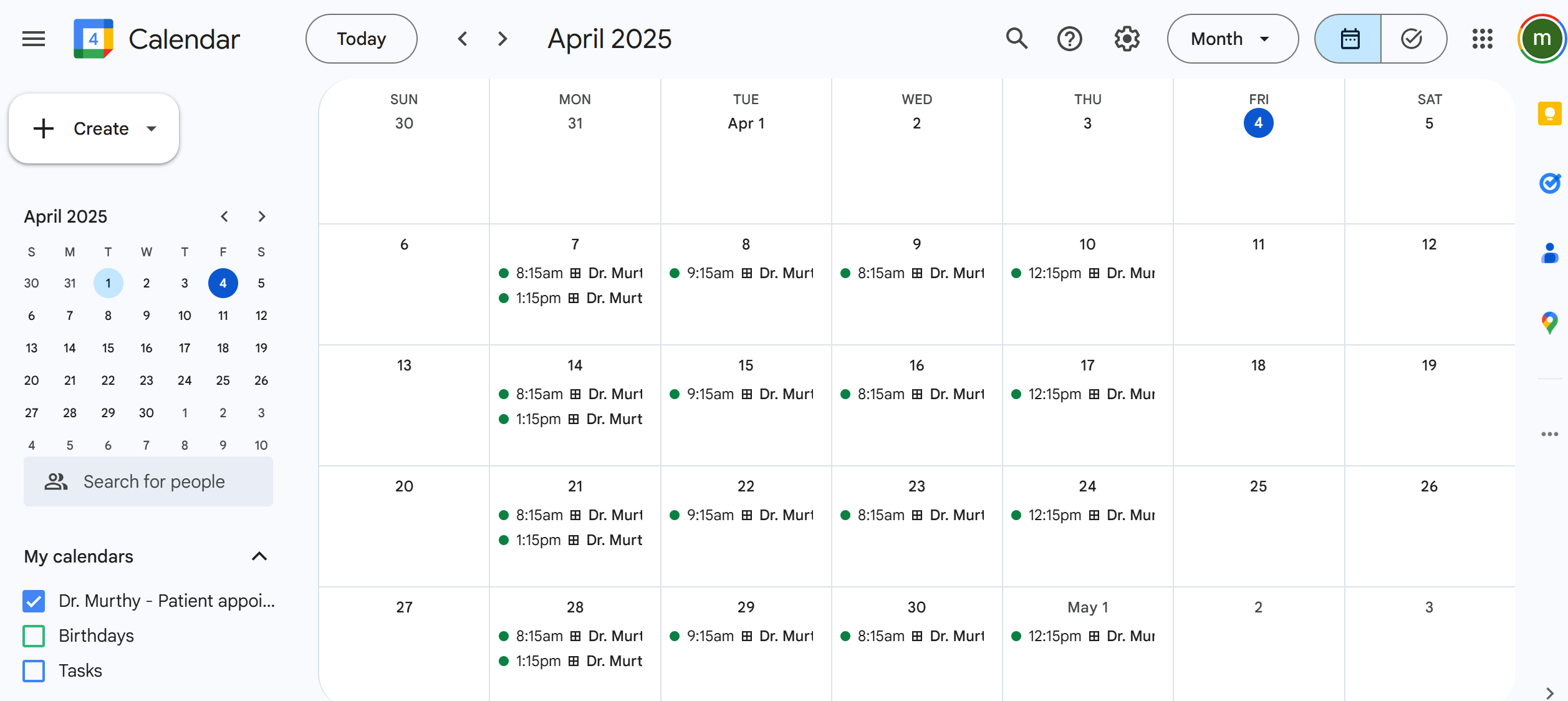Screen dimensions: 1568x701
Task: Open Google Maps side panel icon
Action: pos(1549,323)
